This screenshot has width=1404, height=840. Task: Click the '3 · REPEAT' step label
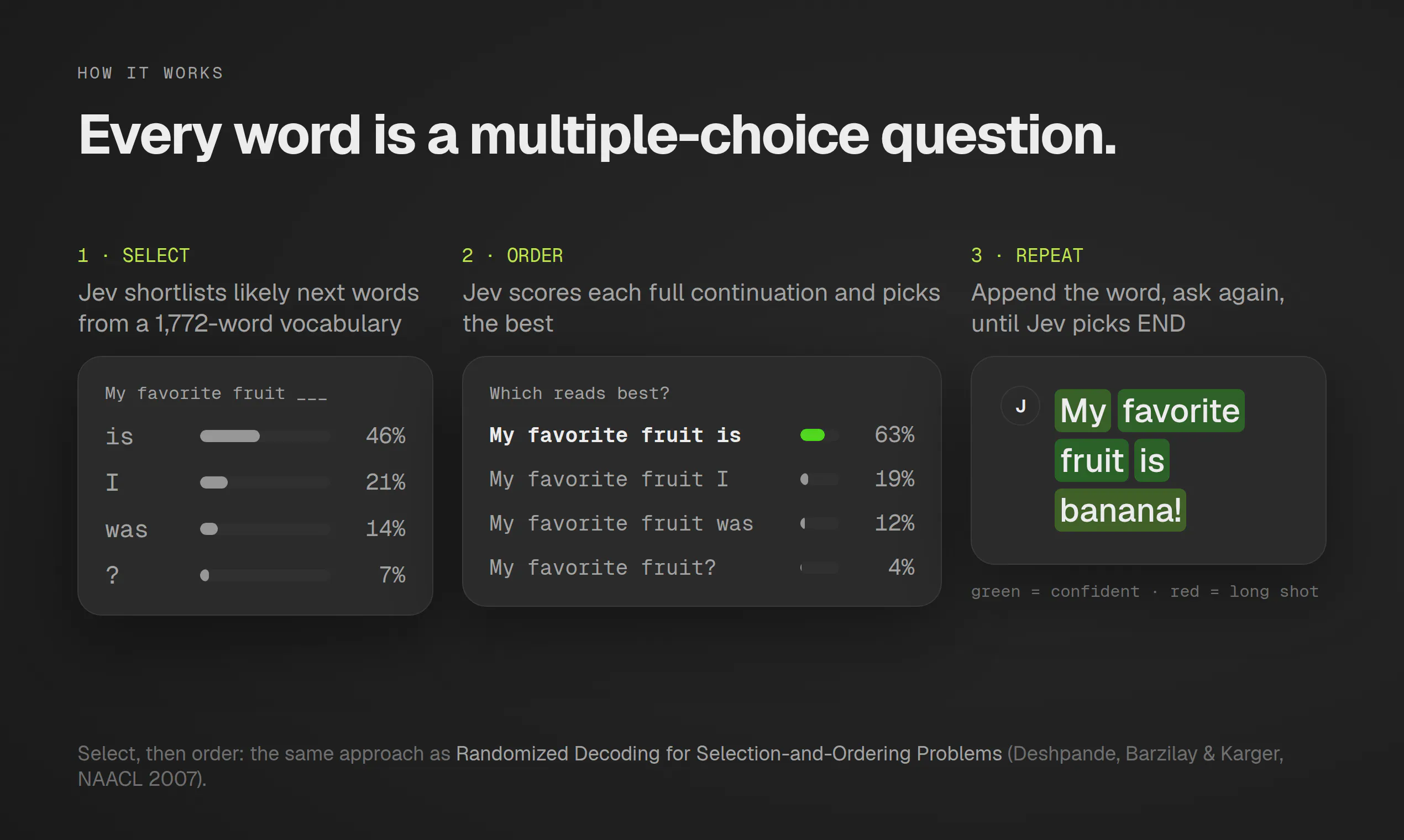click(x=1027, y=255)
